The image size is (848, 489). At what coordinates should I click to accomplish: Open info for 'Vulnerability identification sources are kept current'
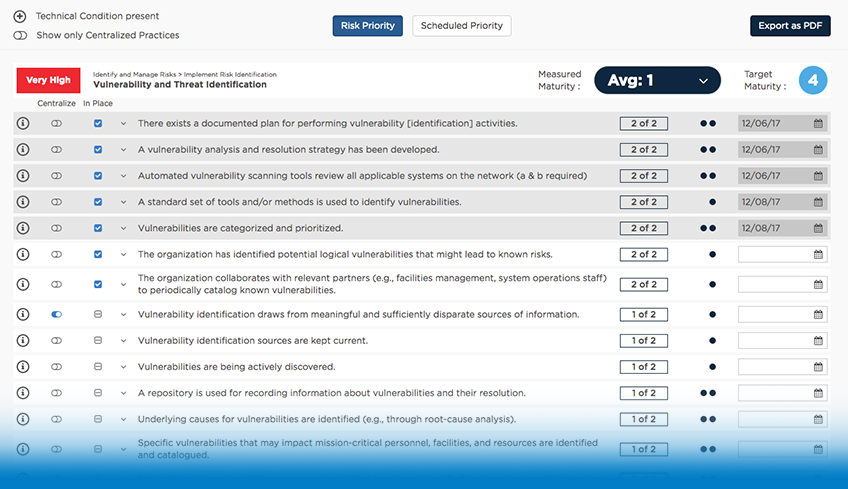[23, 341]
